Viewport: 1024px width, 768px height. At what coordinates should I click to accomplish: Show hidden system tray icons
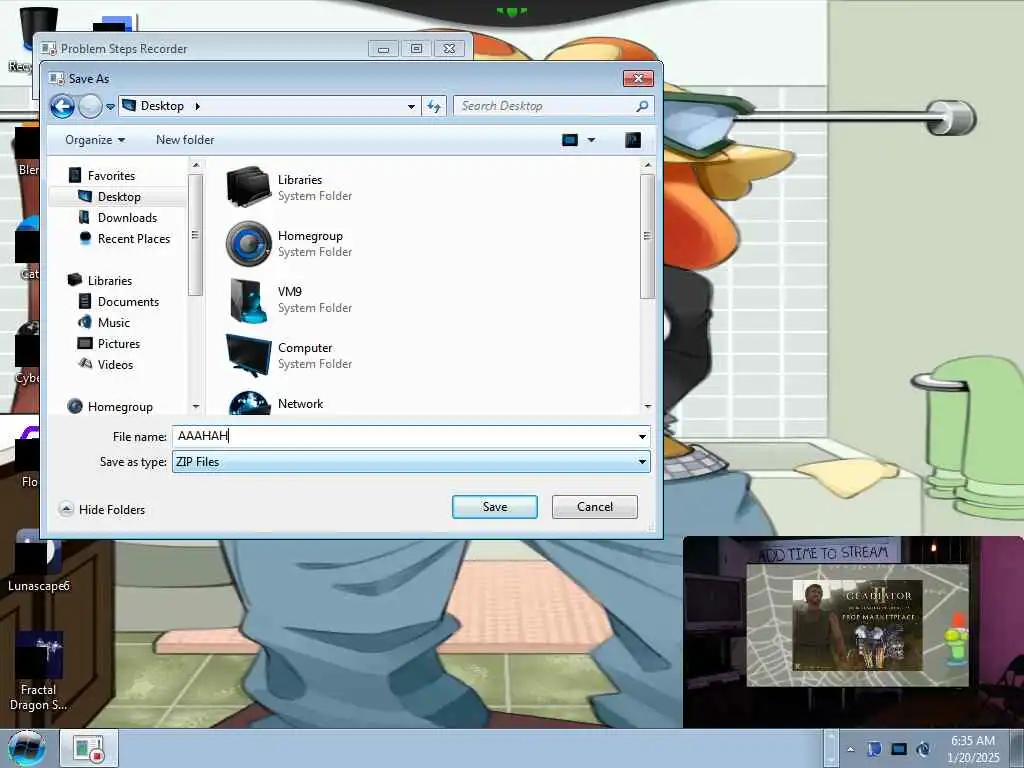click(x=850, y=750)
